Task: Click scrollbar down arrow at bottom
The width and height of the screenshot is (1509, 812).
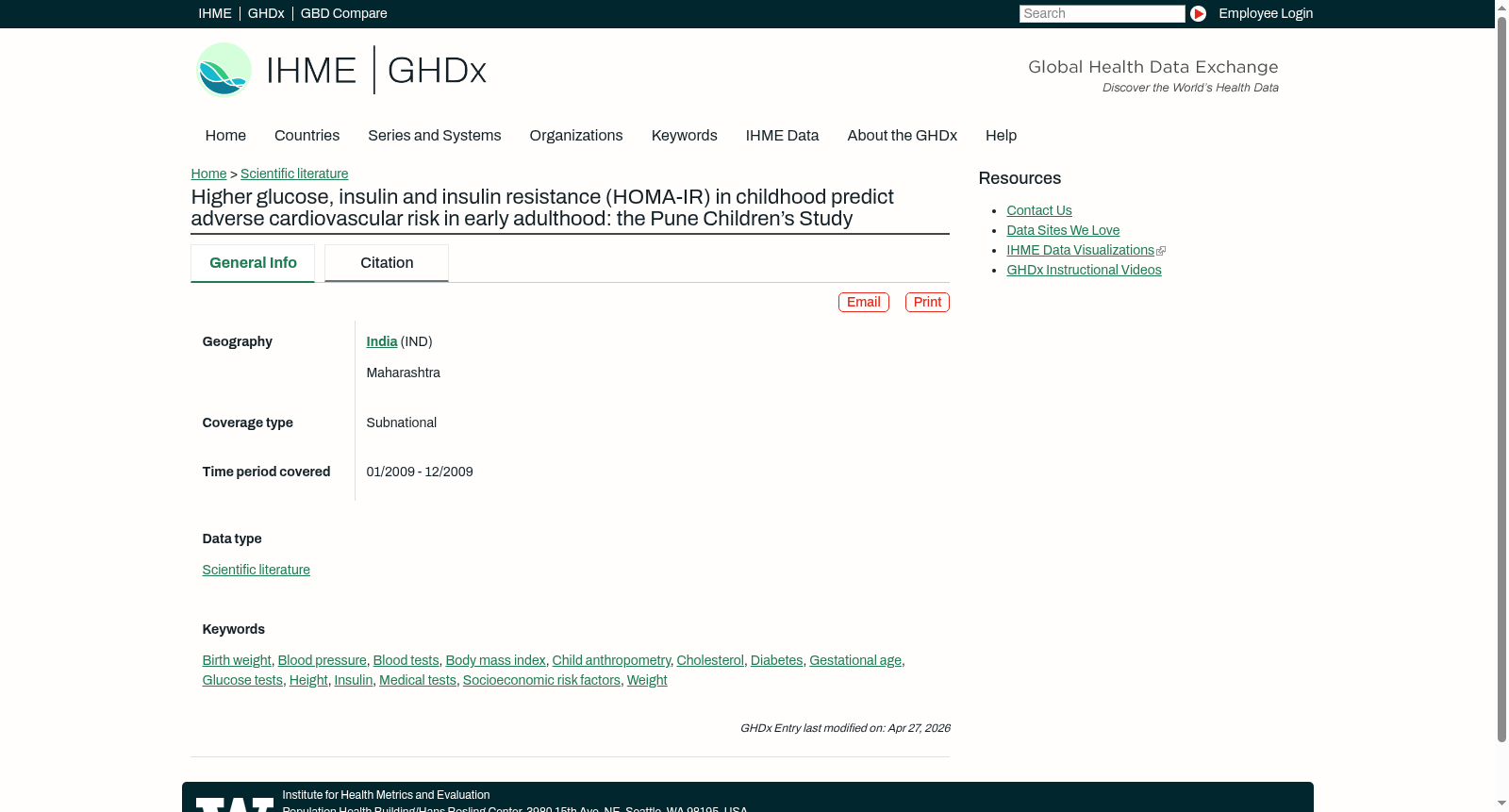Action: (1501, 804)
